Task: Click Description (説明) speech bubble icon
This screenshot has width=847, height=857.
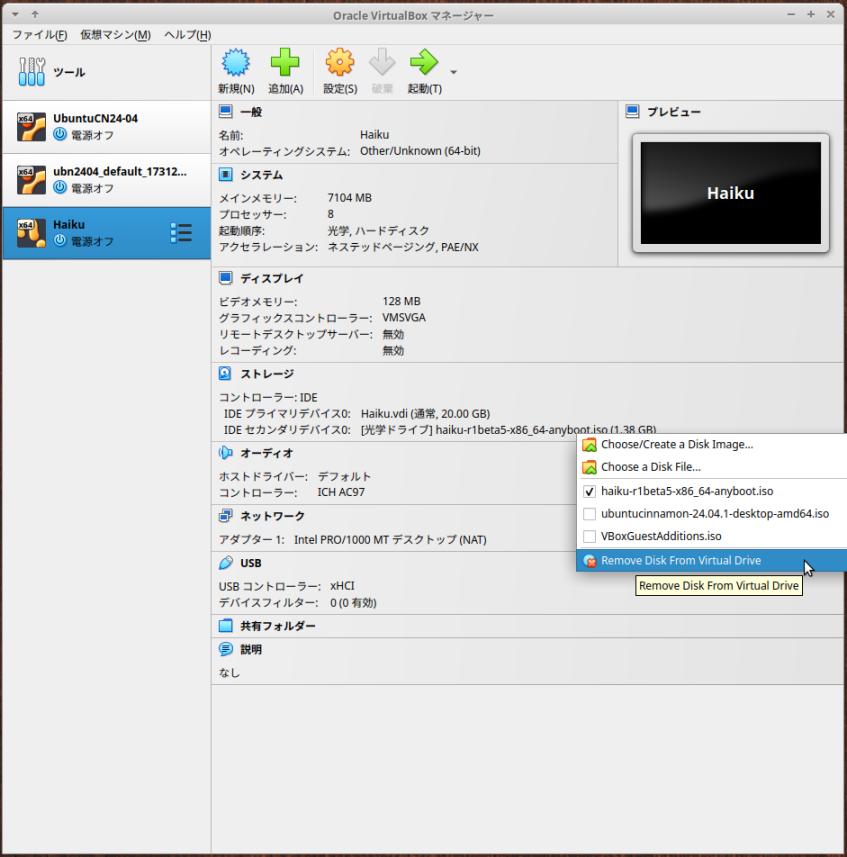Action: click(225, 649)
